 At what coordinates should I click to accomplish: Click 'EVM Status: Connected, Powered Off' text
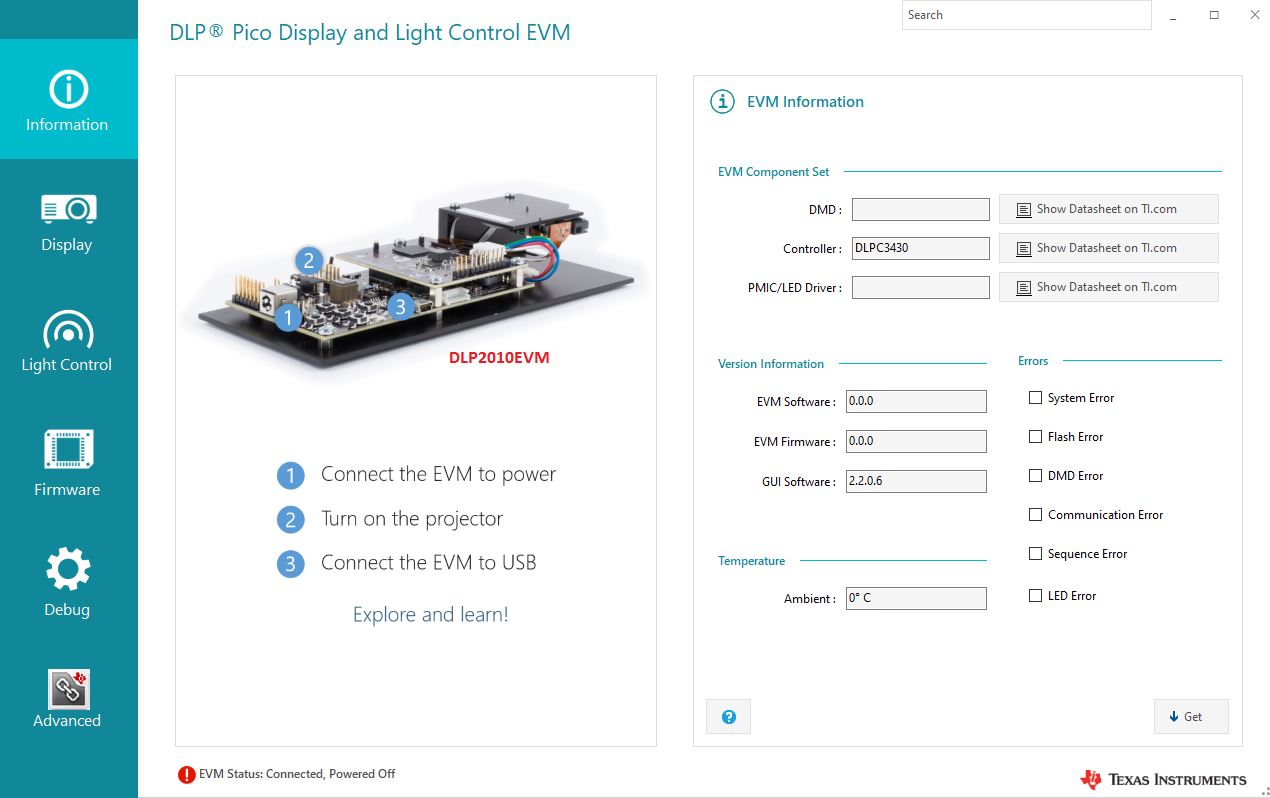coord(297,774)
